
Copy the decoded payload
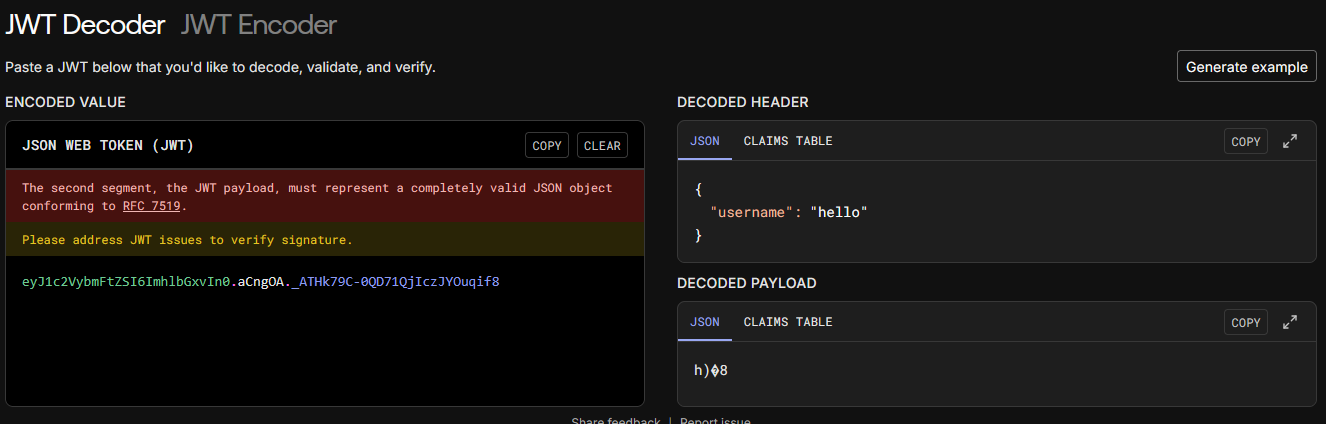point(1246,322)
